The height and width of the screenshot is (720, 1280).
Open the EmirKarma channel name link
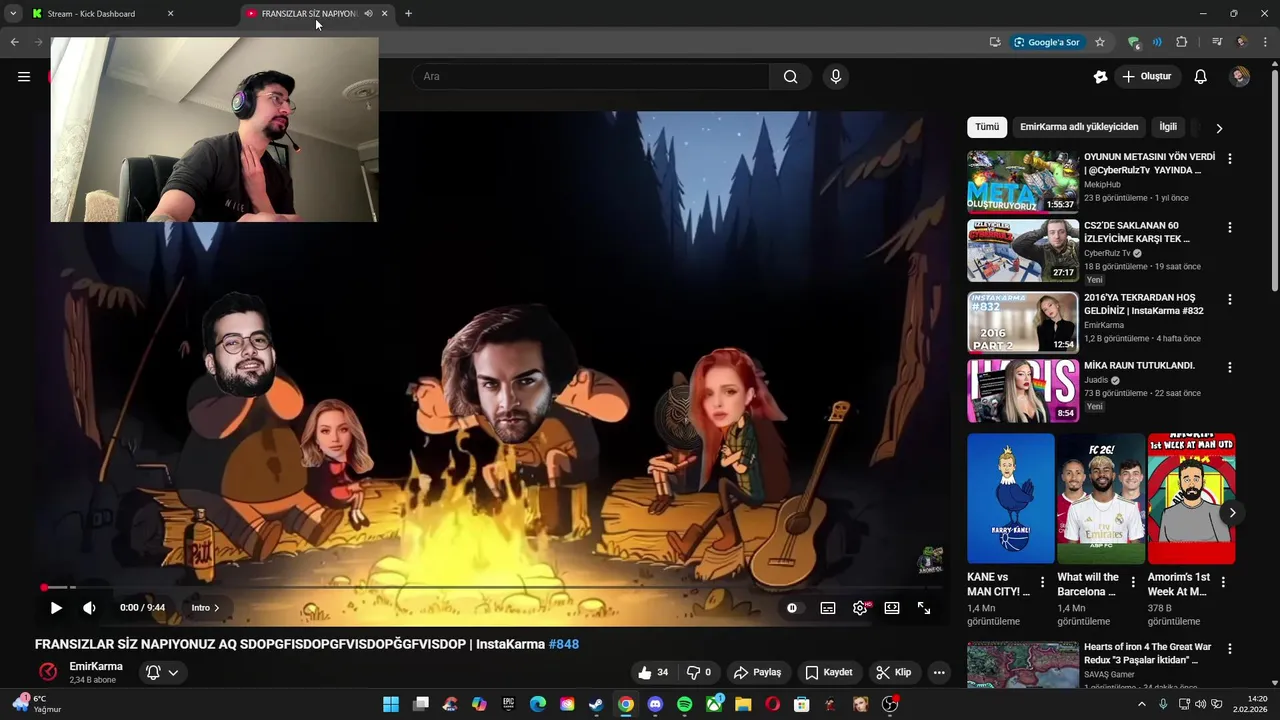(96, 666)
